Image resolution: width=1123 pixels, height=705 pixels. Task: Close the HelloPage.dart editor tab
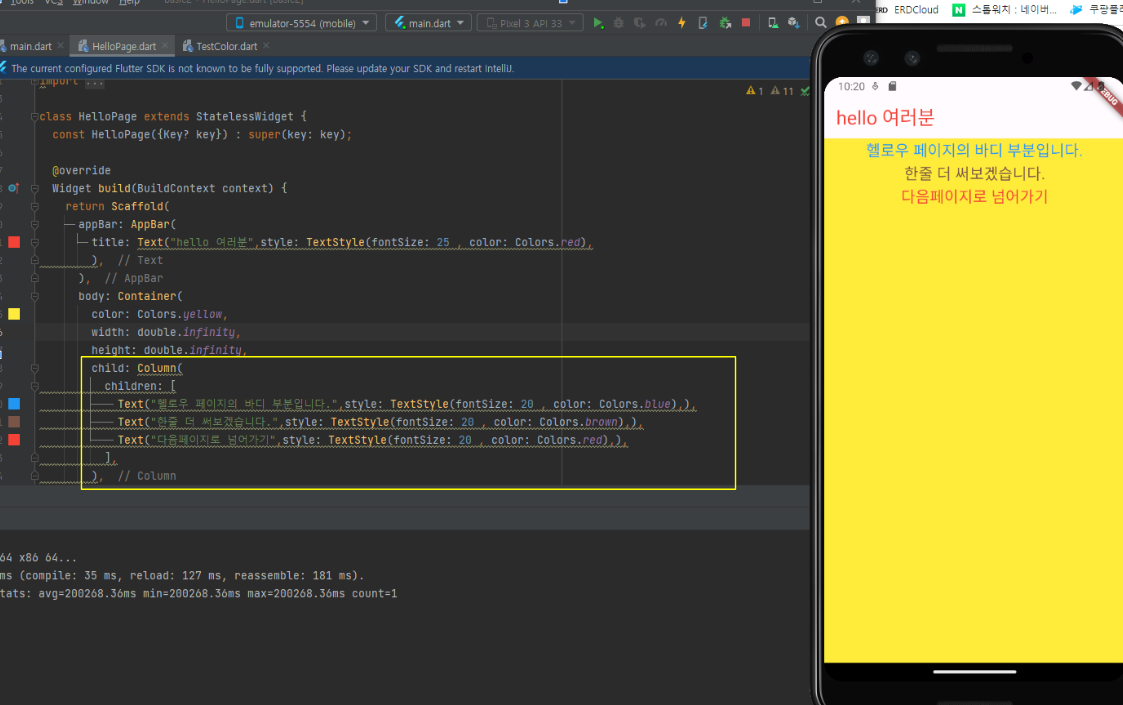pos(165,46)
